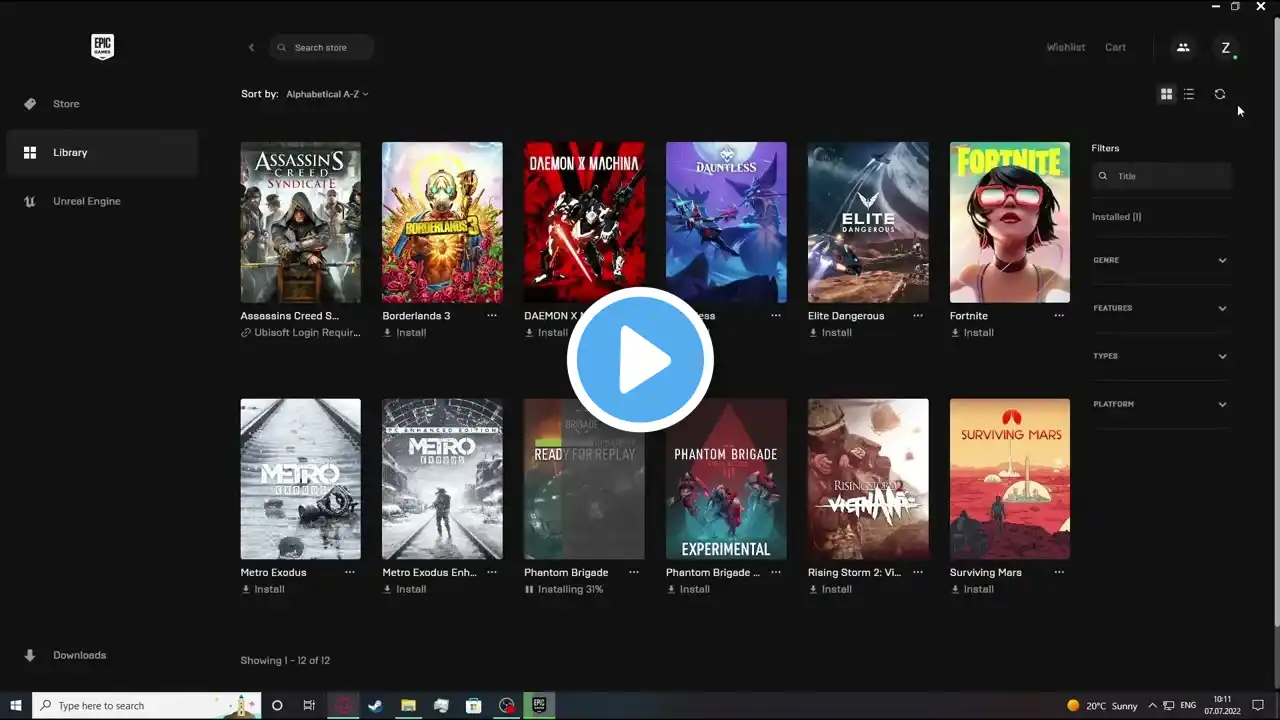The width and height of the screenshot is (1280, 720).
Task: Select the Fortnite cover art
Action: [x=1010, y=222]
